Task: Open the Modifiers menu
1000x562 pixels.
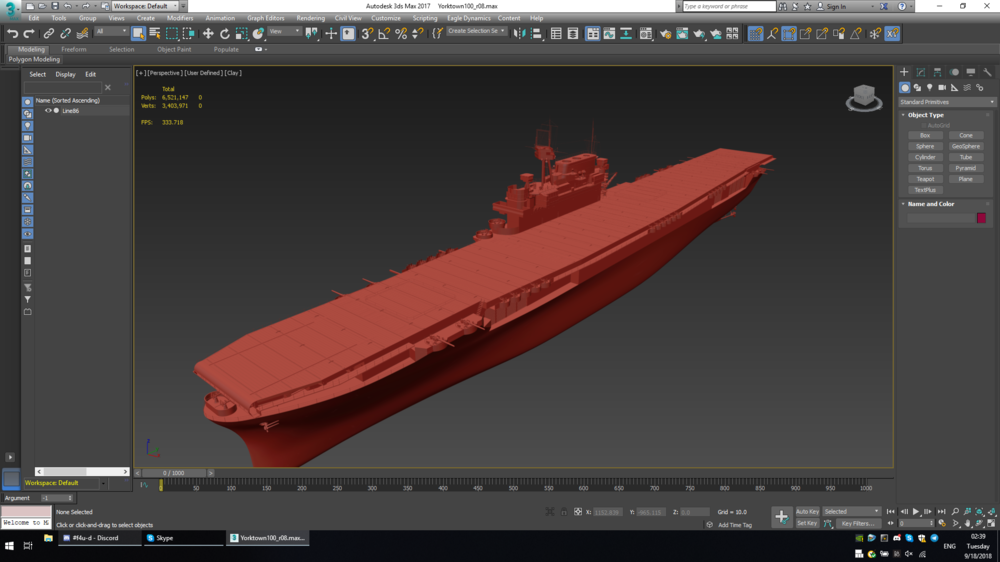Action: [180, 18]
